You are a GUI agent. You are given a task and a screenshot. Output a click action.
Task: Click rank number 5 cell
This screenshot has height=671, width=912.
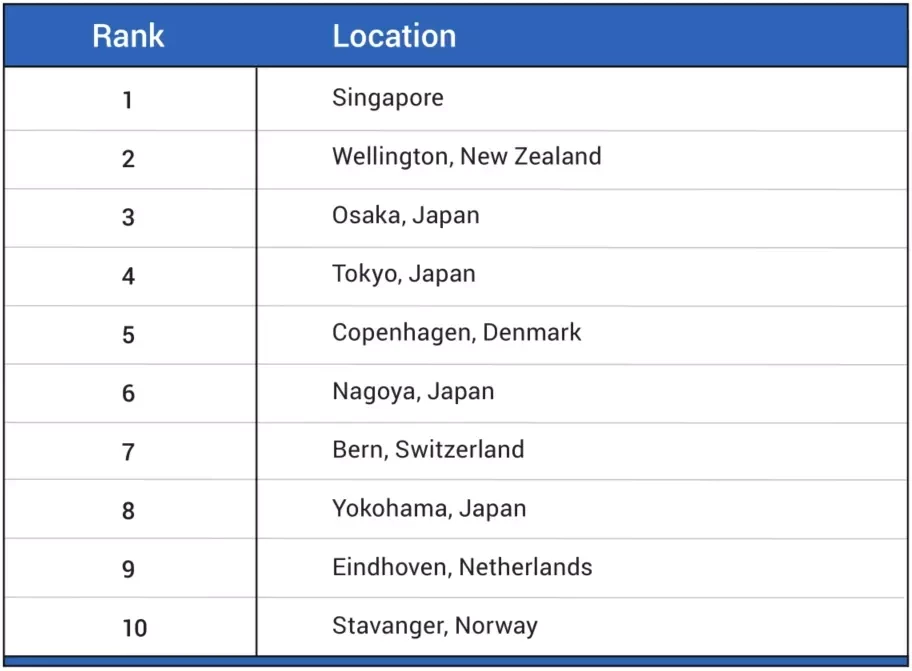click(x=128, y=335)
